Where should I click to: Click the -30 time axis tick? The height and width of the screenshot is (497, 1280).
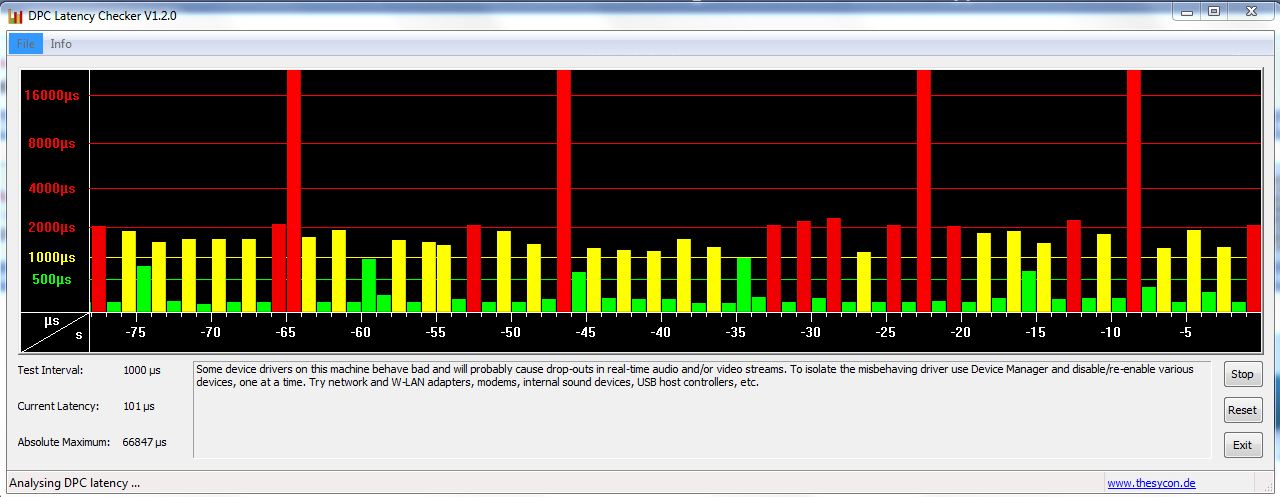810,332
